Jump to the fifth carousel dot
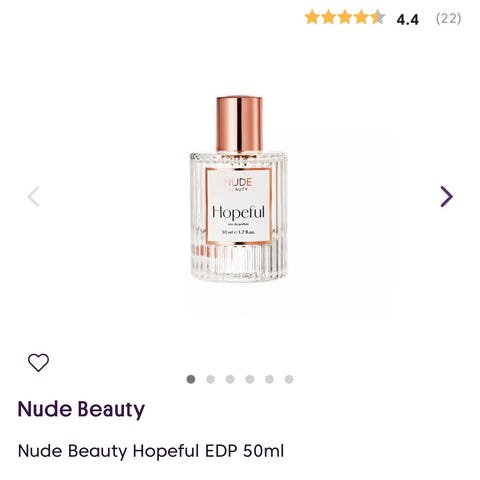The image size is (480, 480). click(269, 379)
